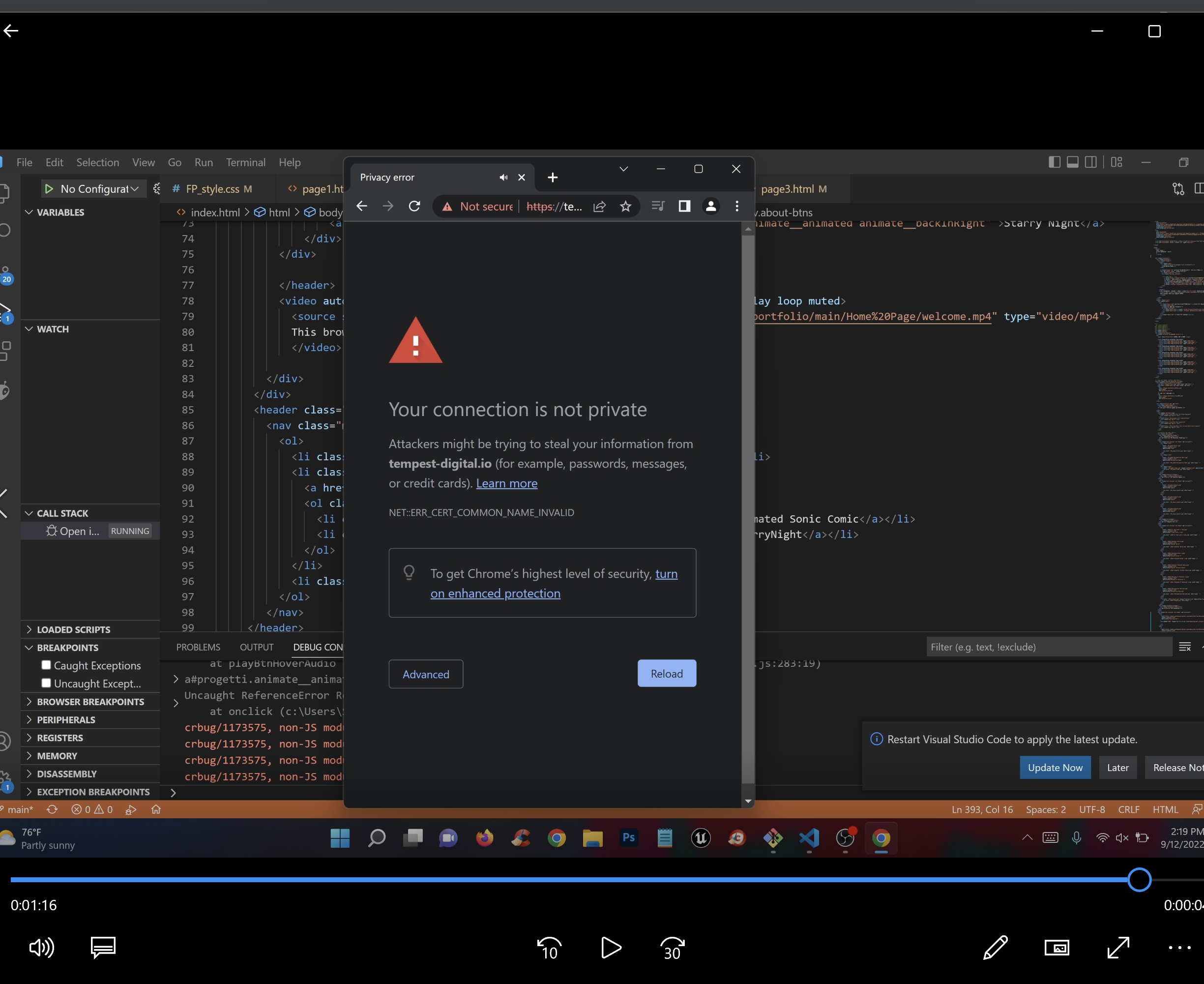The width and height of the screenshot is (1204, 984).
Task: Go back using the video player's back arrow
Action: point(11,30)
